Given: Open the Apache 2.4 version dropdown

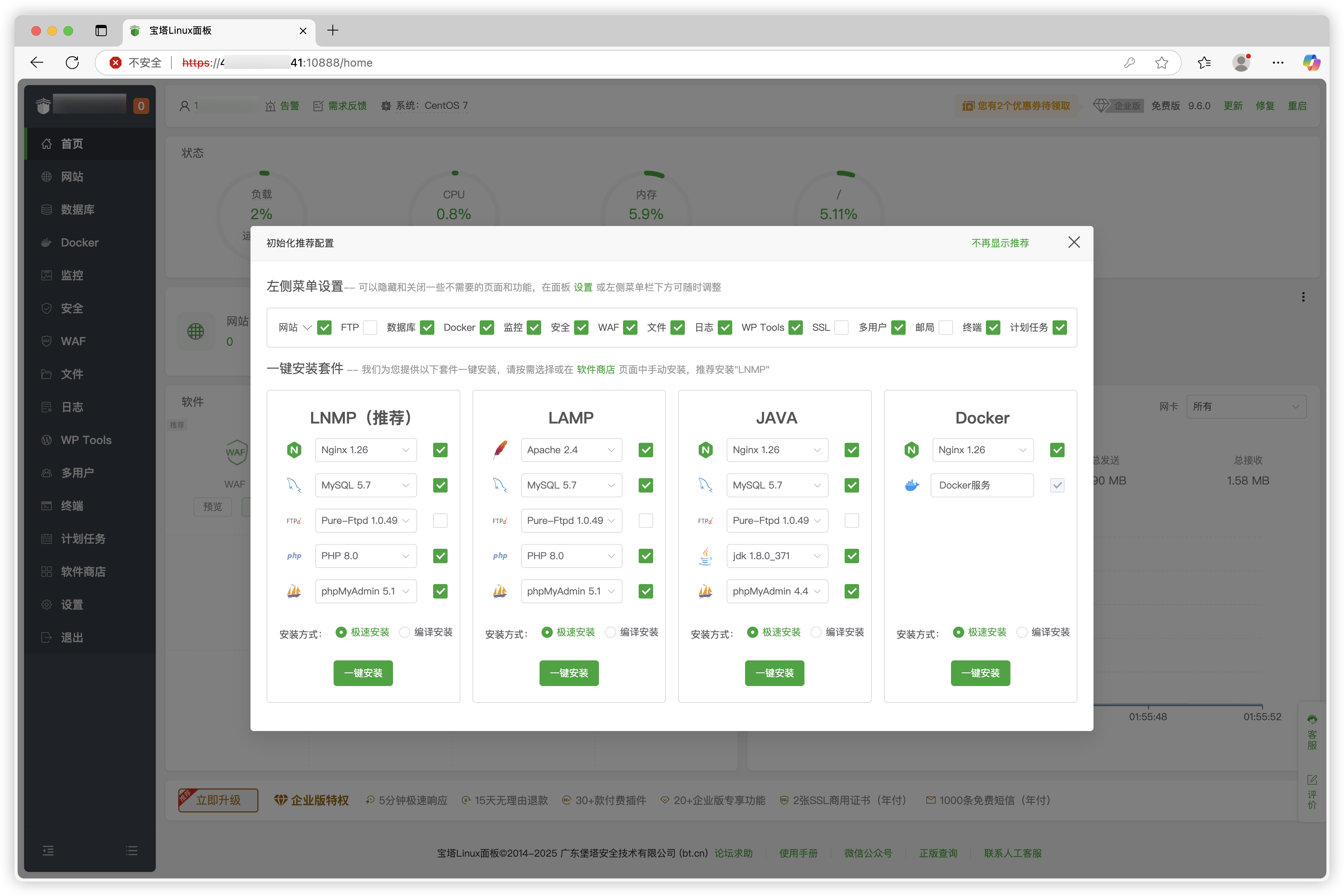Looking at the screenshot, I should point(571,450).
